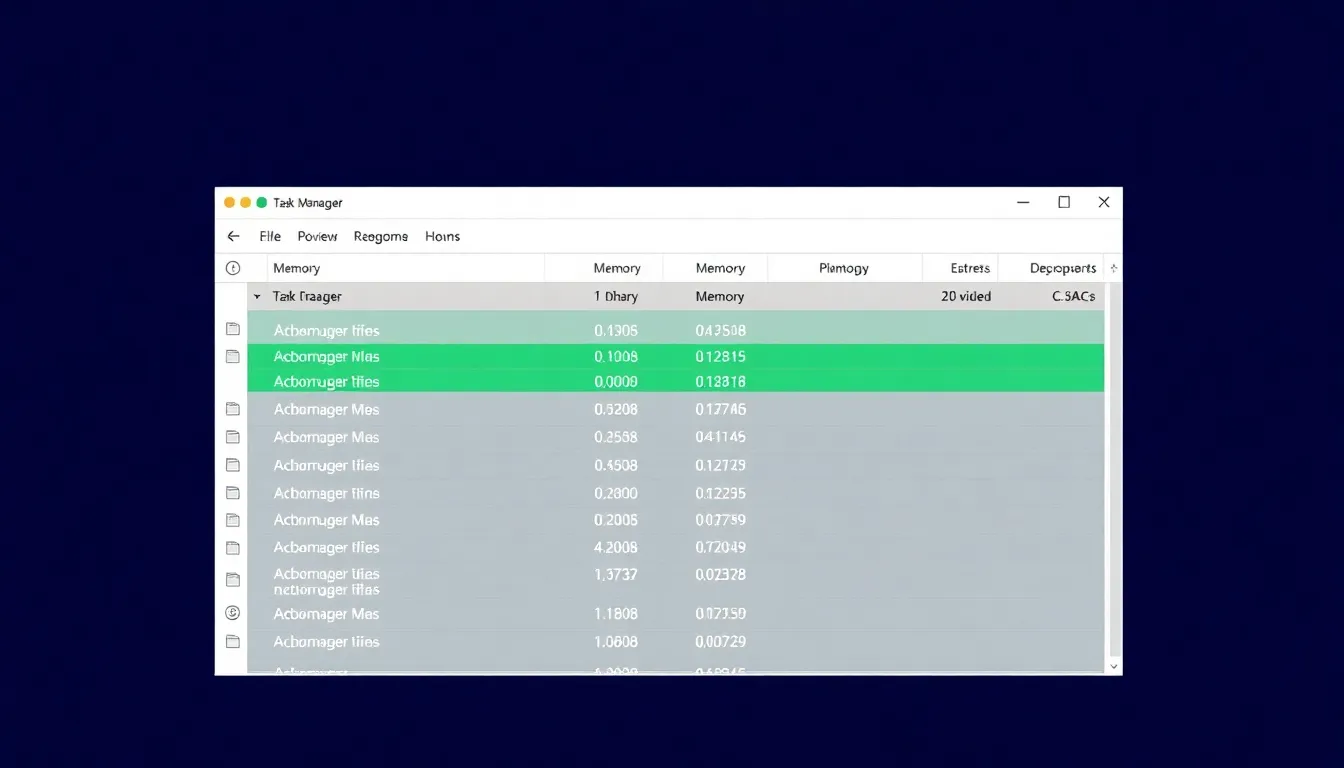
Task: Click the clock icon in the header column
Action: coord(233,267)
